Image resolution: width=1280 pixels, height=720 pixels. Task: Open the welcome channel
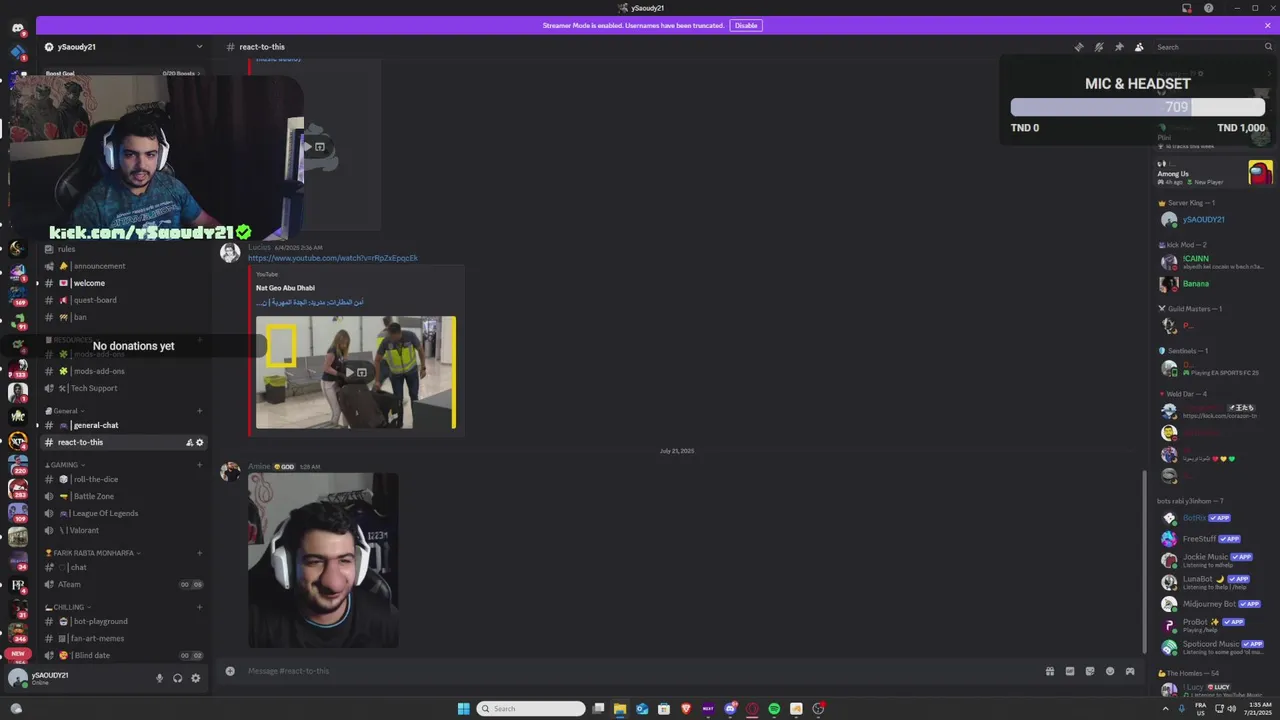(123, 283)
